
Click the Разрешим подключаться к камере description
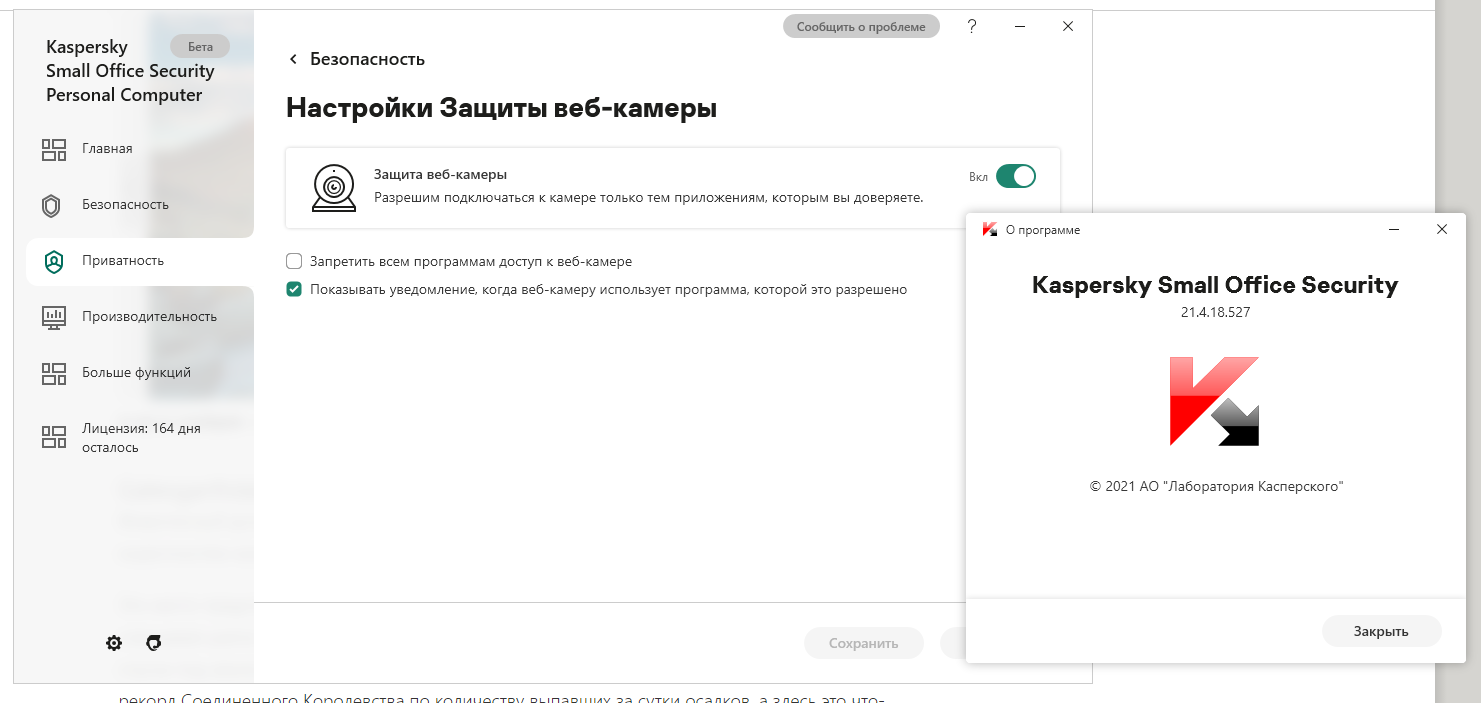(648, 198)
